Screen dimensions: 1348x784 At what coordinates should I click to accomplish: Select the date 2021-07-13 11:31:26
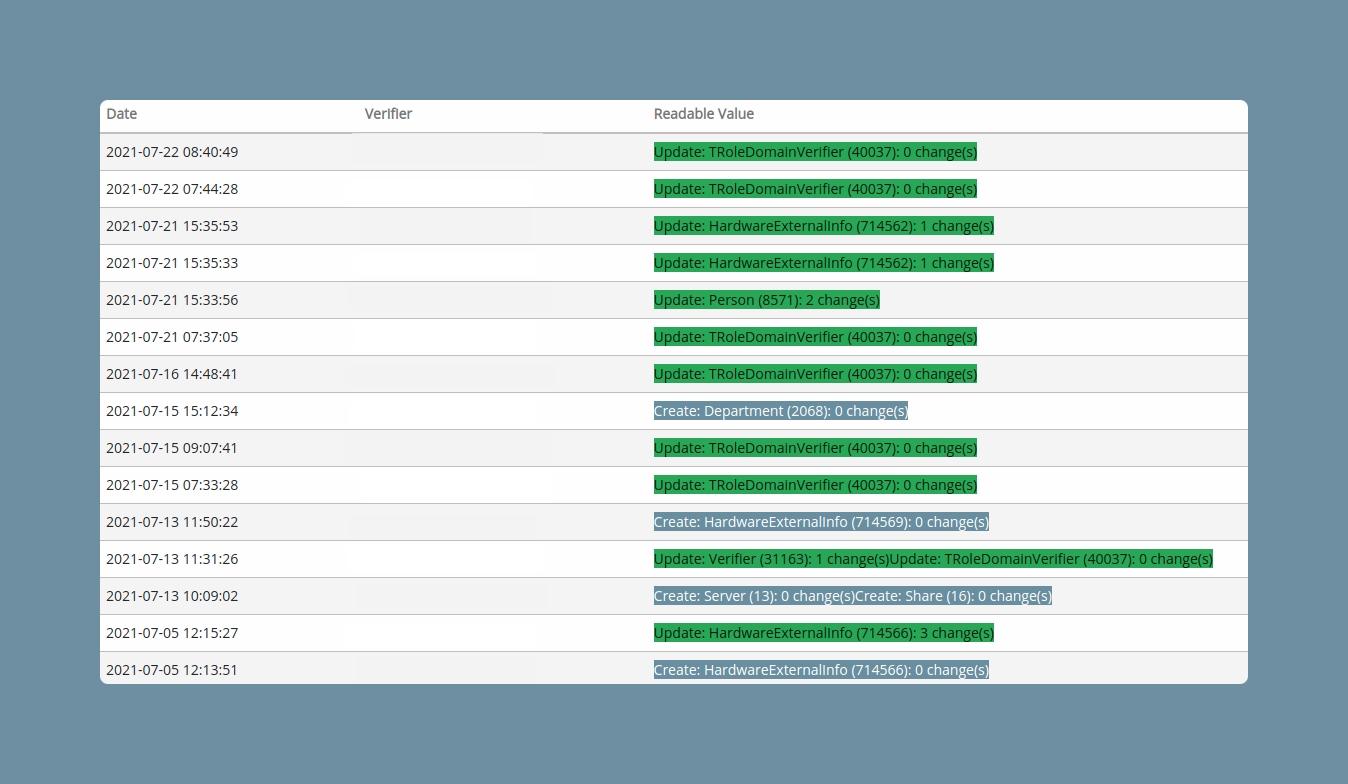(x=172, y=559)
